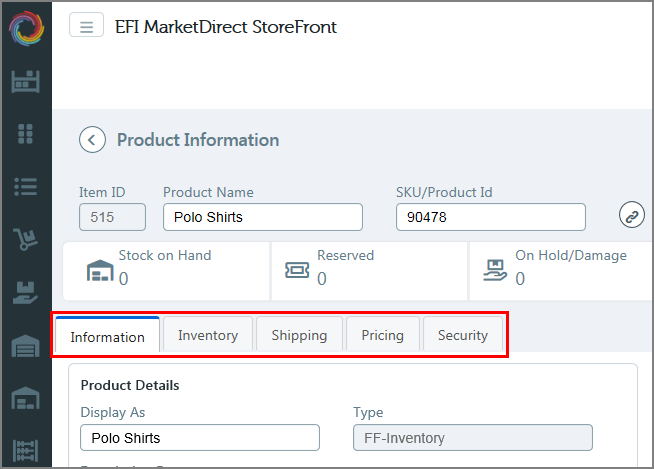
Task: Click the EFI colorful swirl logo
Action: coord(26,28)
